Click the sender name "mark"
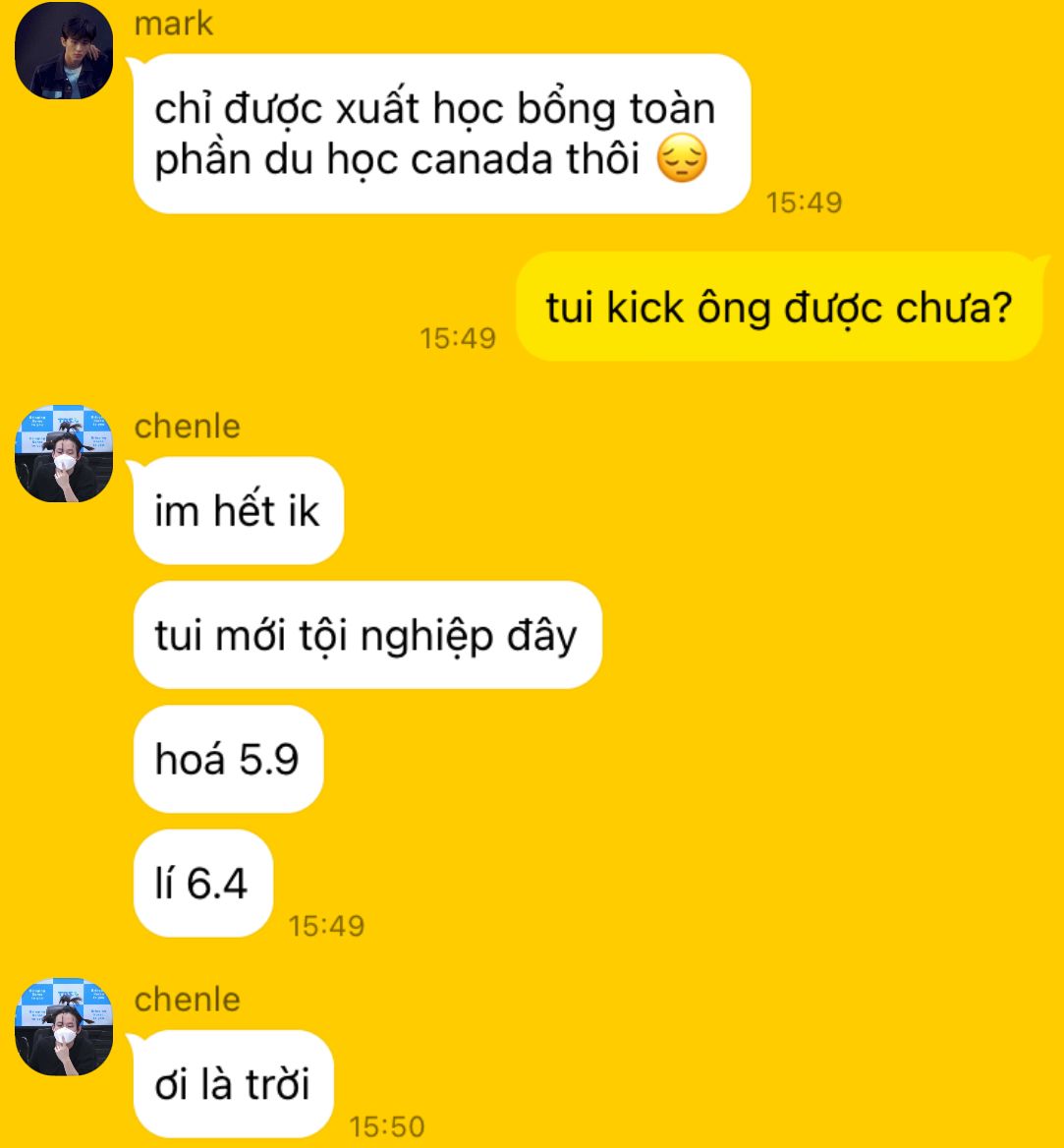 (174, 24)
